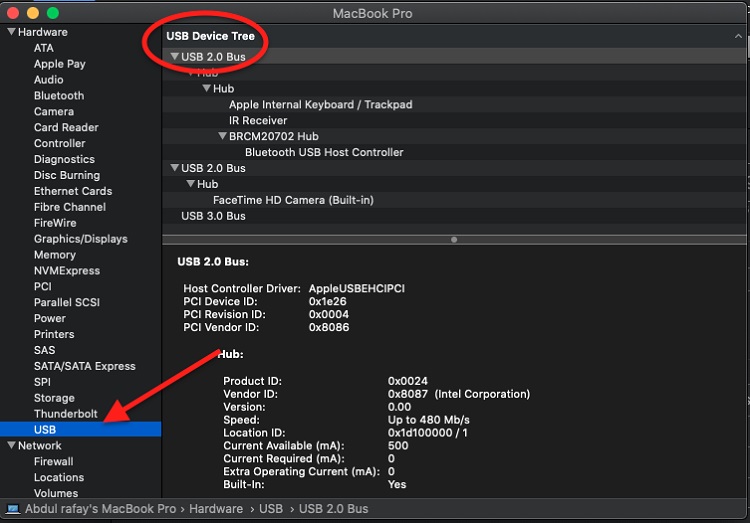Click USB in the bottom path bar
Screen dimensions: 750x523
(x=271, y=509)
